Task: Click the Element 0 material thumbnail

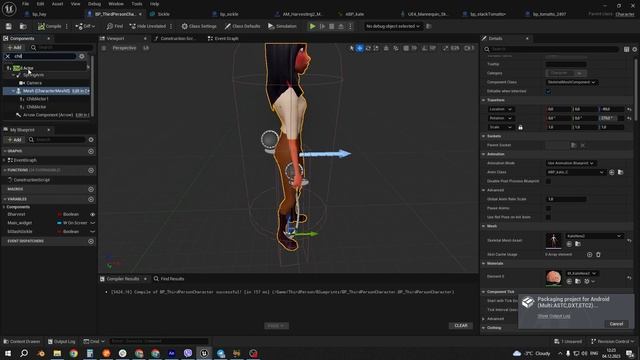Action: coord(553,278)
